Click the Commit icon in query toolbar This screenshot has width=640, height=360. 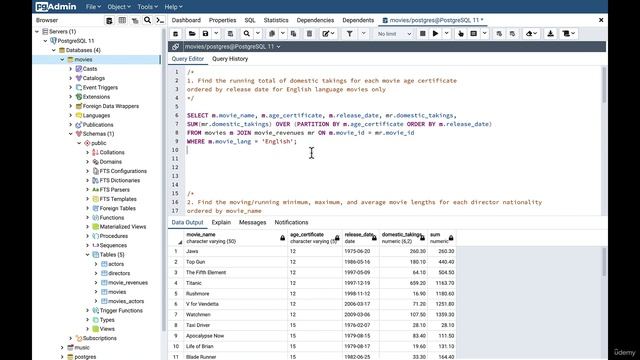pyautogui.click(x=499, y=34)
